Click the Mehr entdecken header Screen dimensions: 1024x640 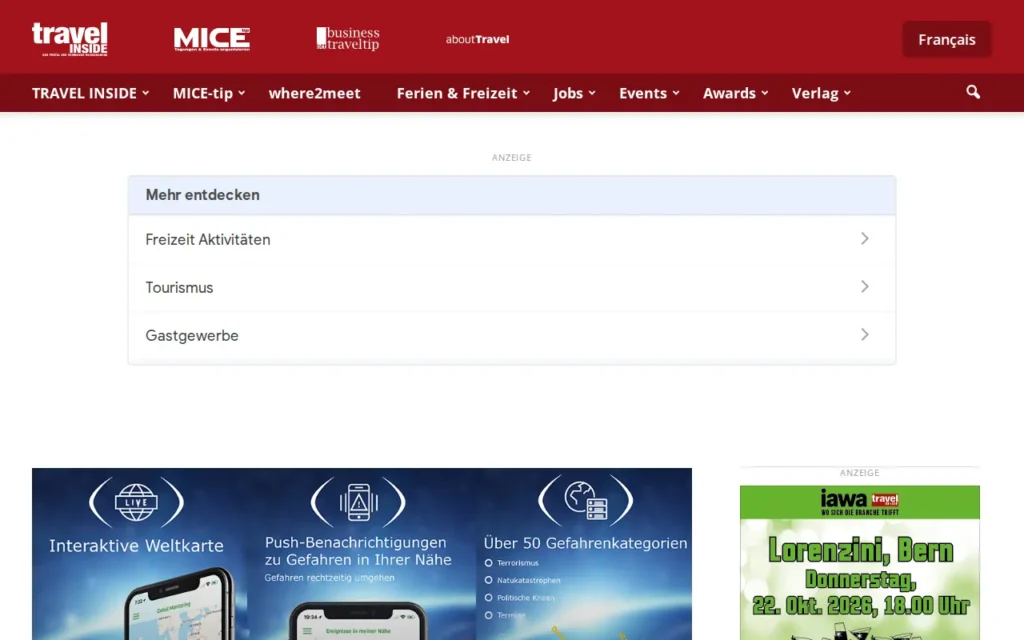click(x=512, y=195)
